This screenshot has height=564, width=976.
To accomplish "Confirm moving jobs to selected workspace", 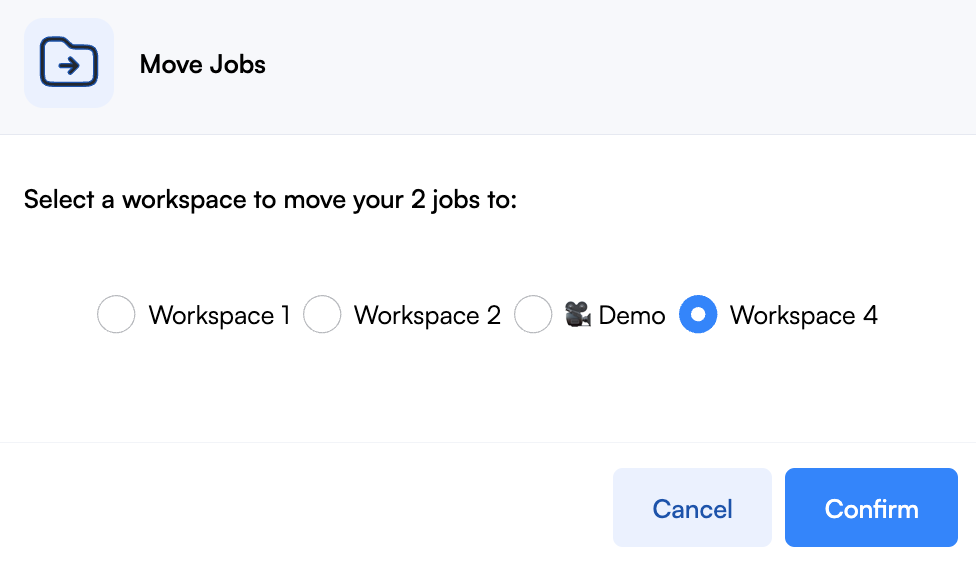I will coord(871,507).
